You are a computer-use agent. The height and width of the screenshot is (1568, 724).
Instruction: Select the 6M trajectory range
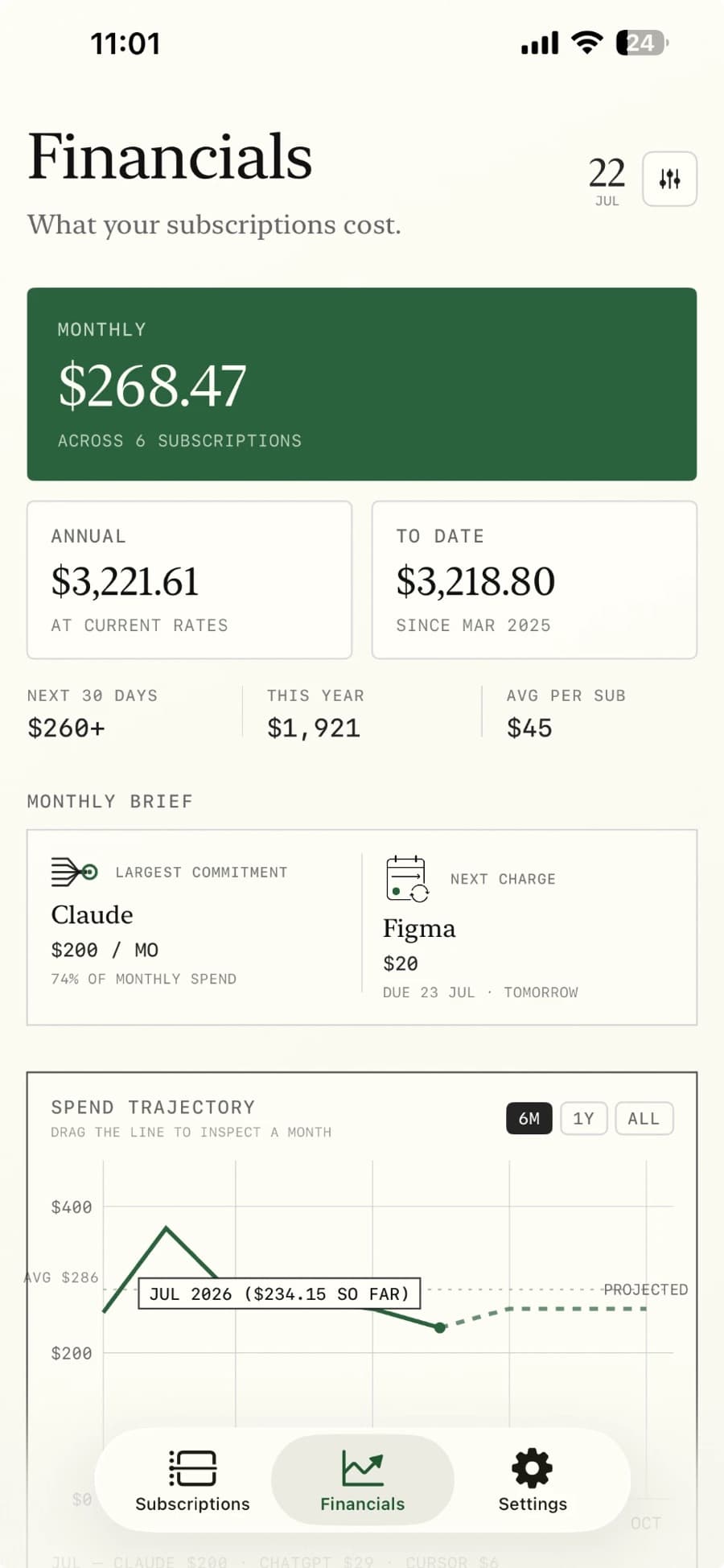click(529, 1118)
